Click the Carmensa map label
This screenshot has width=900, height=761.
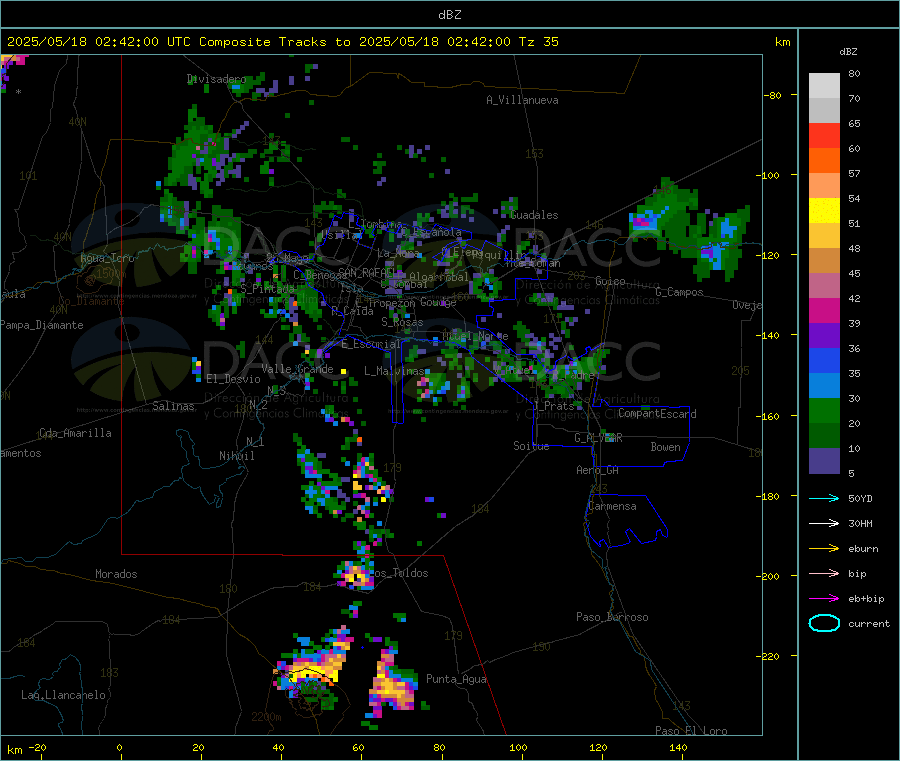pyautogui.click(x=612, y=506)
